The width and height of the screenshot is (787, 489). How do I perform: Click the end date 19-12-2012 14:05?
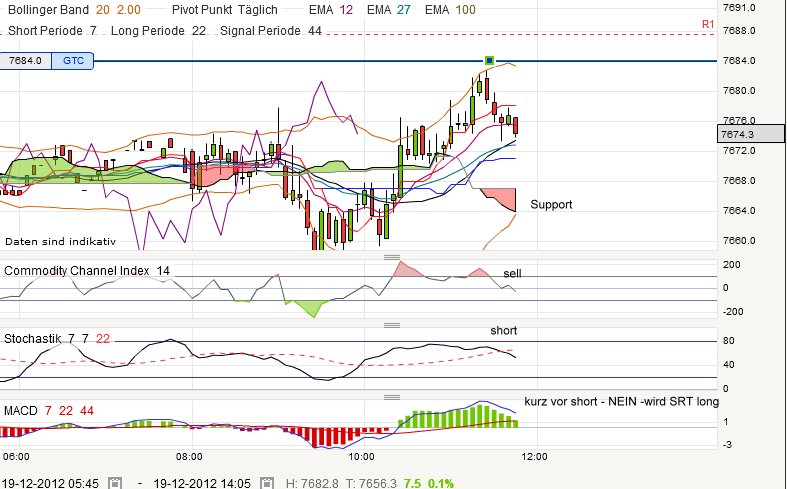coord(202,483)
